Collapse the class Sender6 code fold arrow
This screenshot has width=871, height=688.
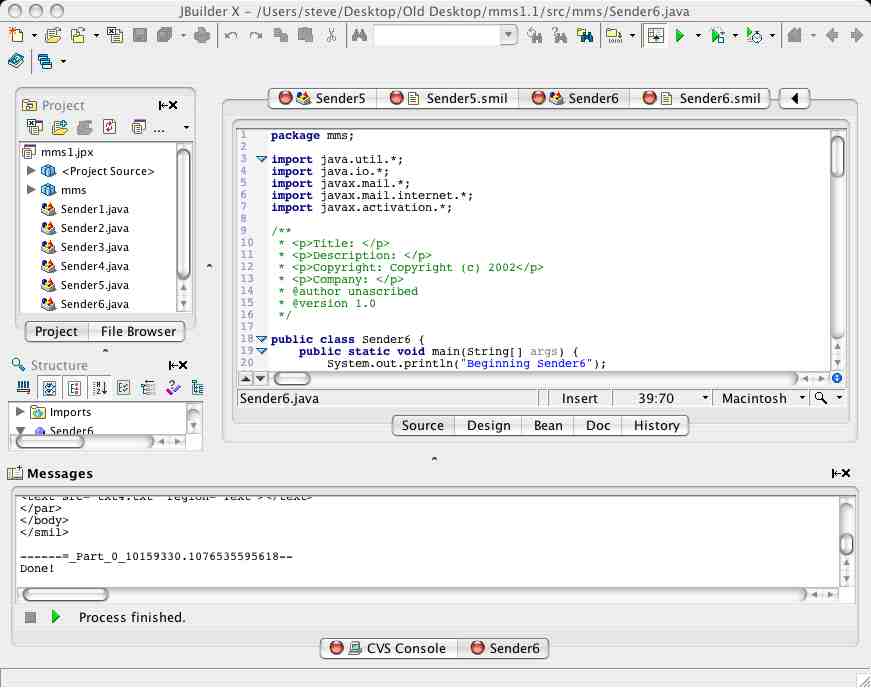tap(262, 340)
